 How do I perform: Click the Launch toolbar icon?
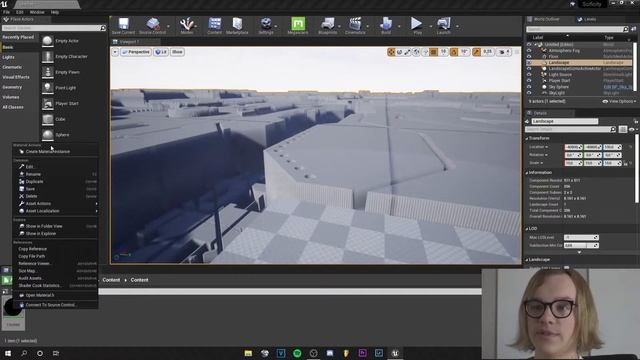coord(444,24)
